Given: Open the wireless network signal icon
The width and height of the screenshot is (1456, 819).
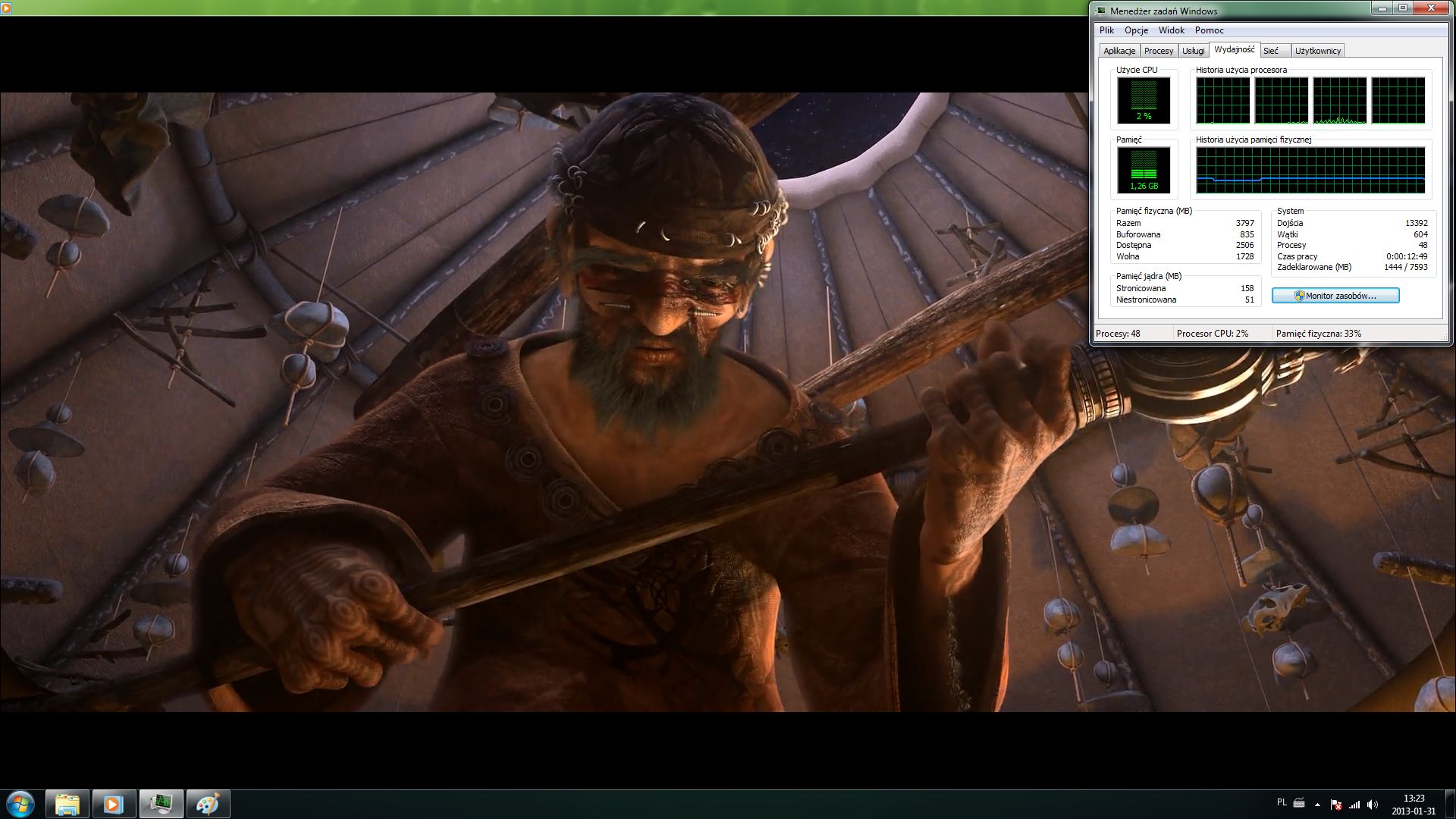Looking at the screenshot, I should pos(1354,805).
